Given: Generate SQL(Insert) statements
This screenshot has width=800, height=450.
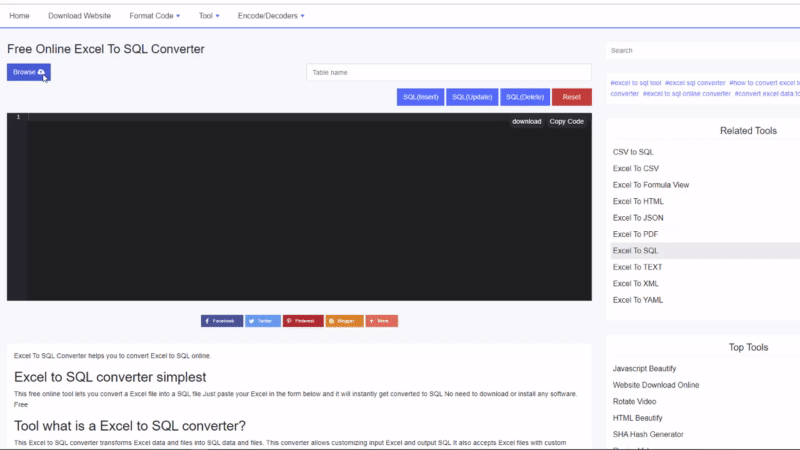Looking at the screenshot, I should pyautogui.click(x=420, y=97).
